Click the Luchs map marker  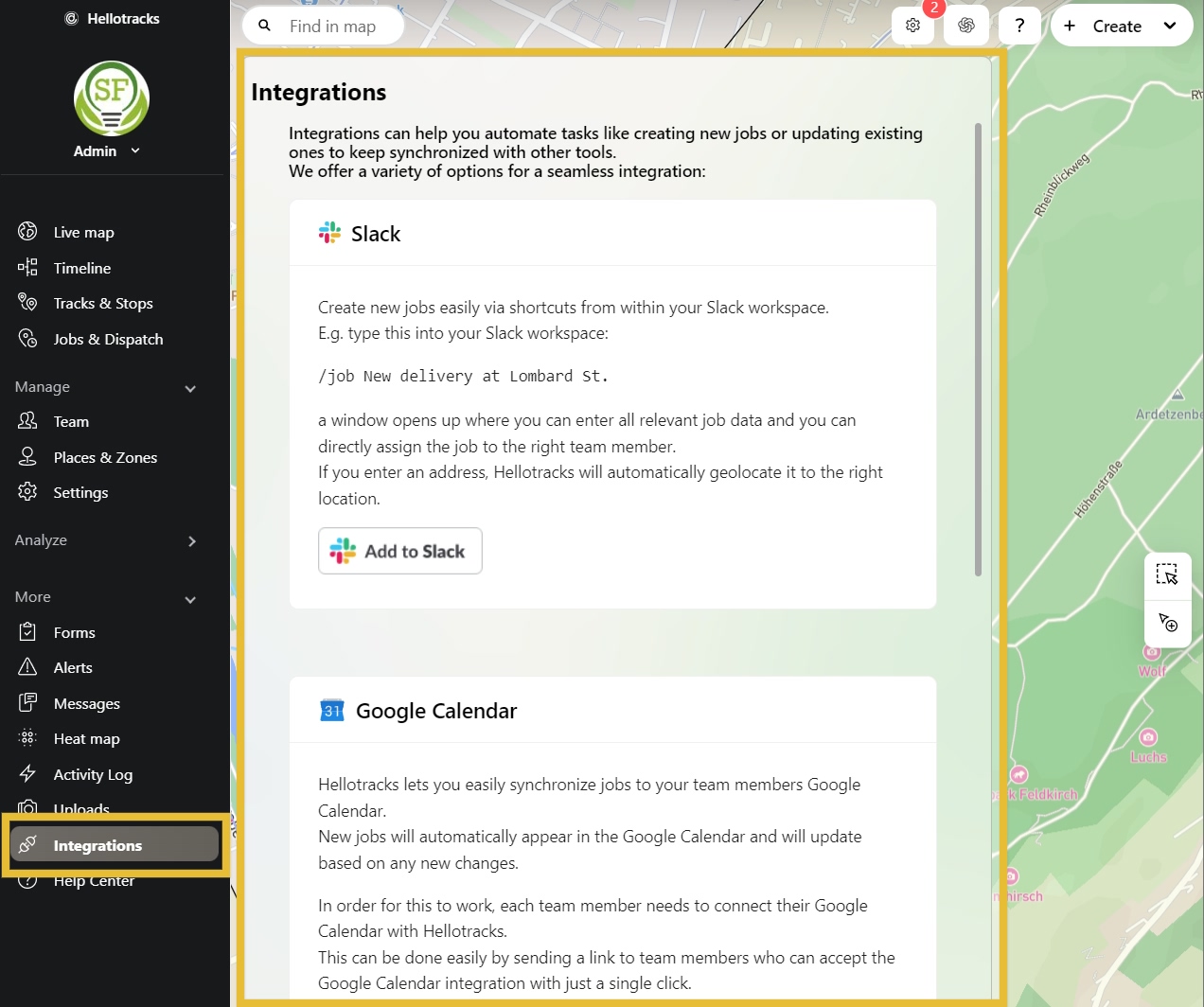[x=1148, y=737]
